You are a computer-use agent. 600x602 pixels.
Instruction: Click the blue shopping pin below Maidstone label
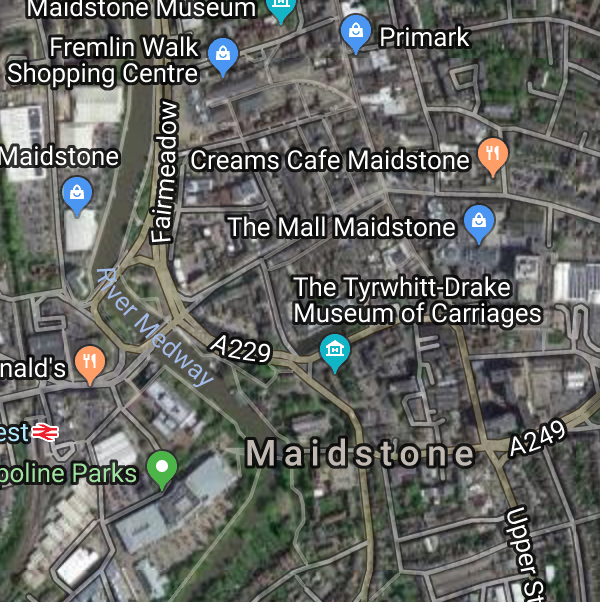point(77,196)
